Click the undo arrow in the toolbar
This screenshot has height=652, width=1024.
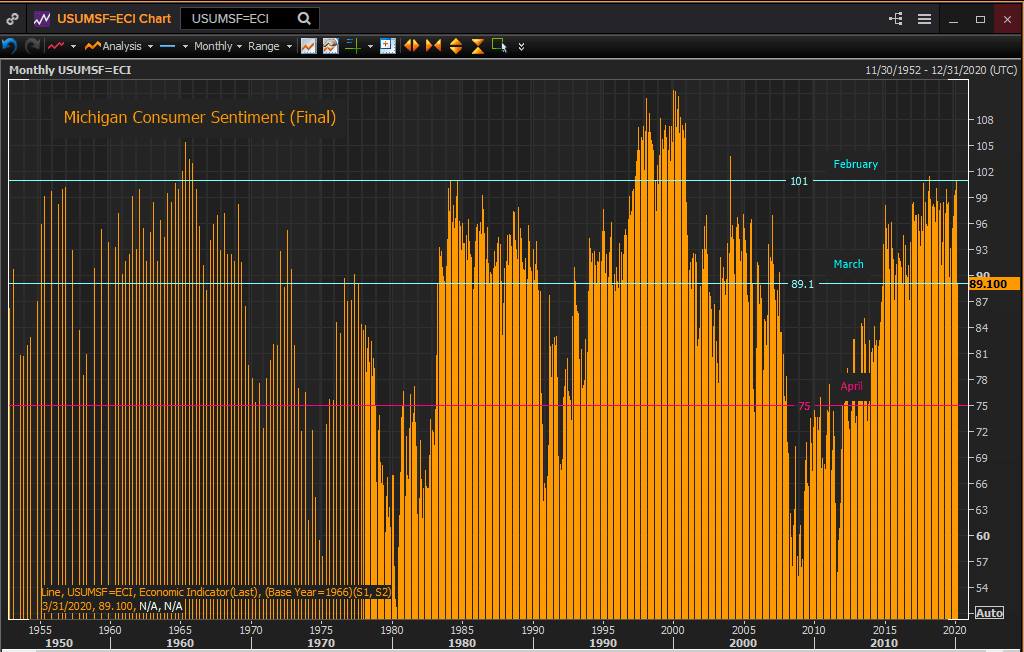click(10, 46)
